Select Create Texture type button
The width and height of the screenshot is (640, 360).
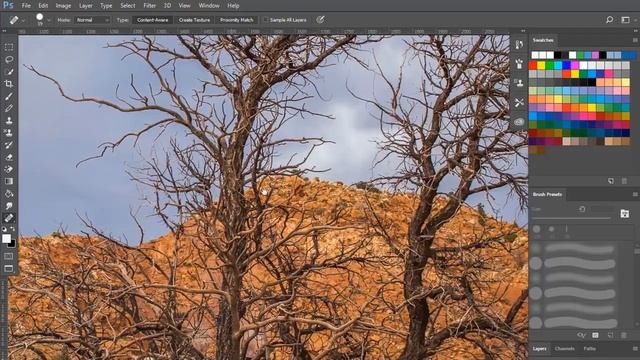click(x=194, y=20)
